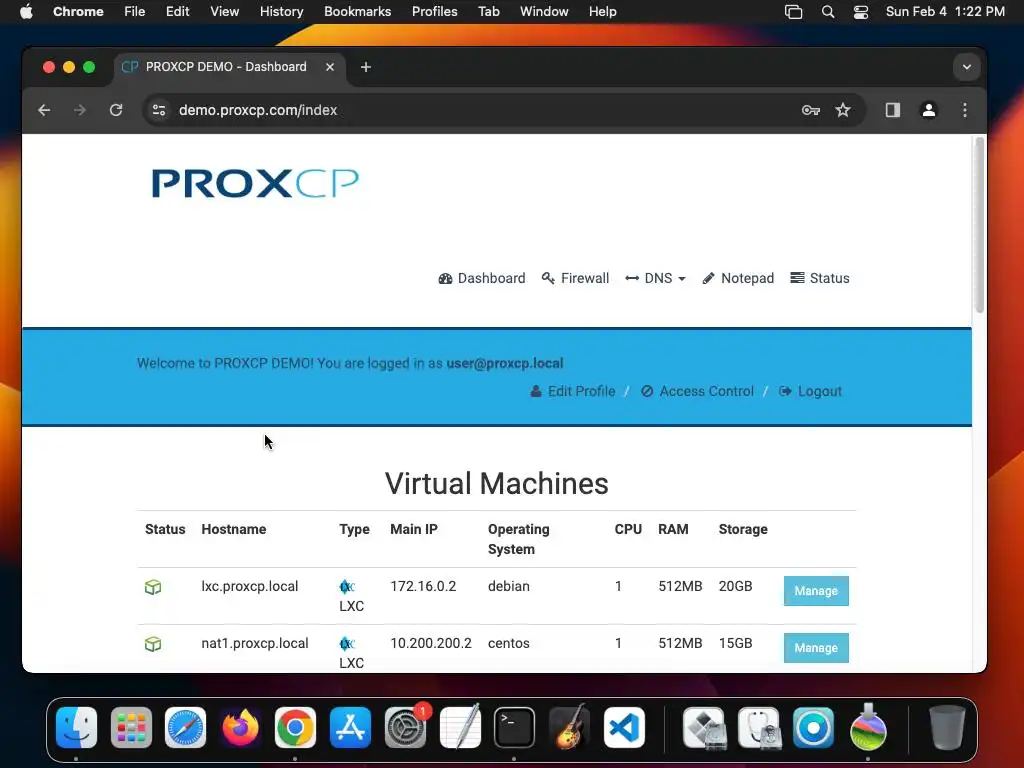Close the PROXCP DEMO - Dashboard tab

330,67
